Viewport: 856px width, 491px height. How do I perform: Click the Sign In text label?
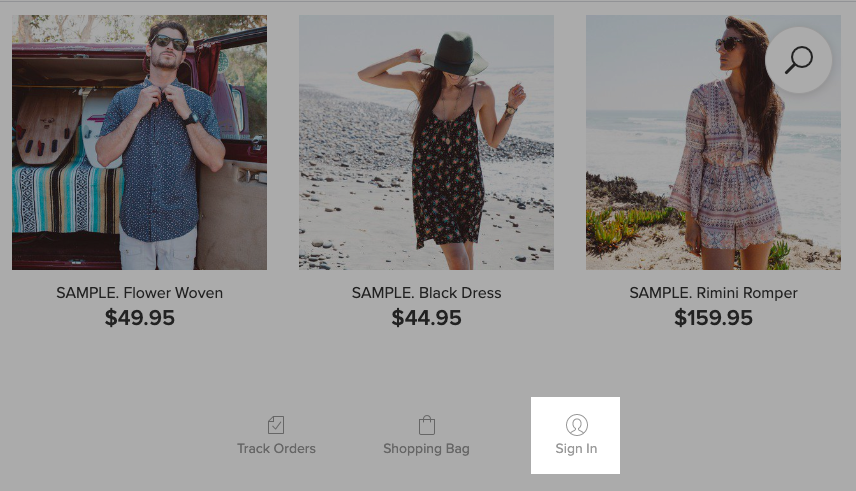pyautogui.click(x=576, y=448)
